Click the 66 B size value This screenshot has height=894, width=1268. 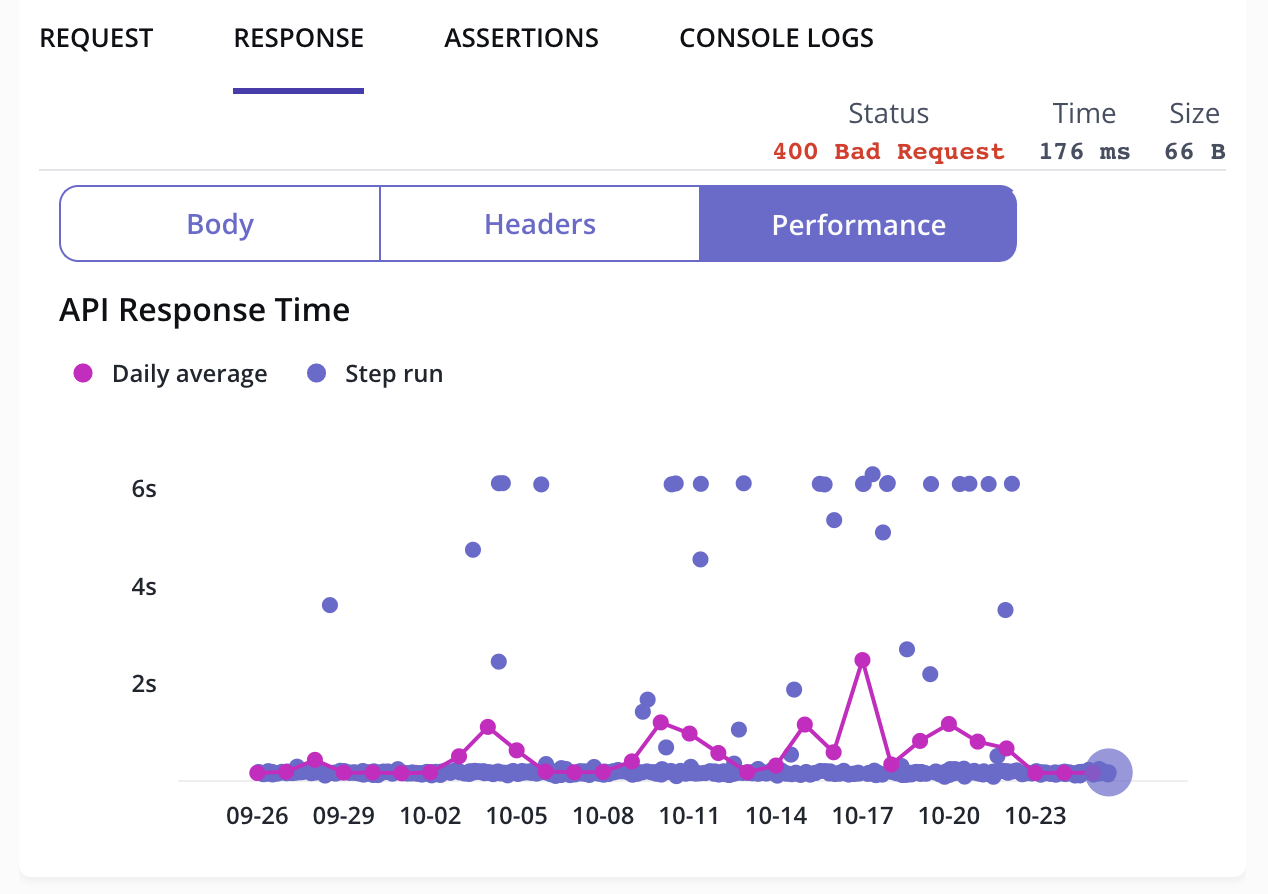click(1195, 152)
